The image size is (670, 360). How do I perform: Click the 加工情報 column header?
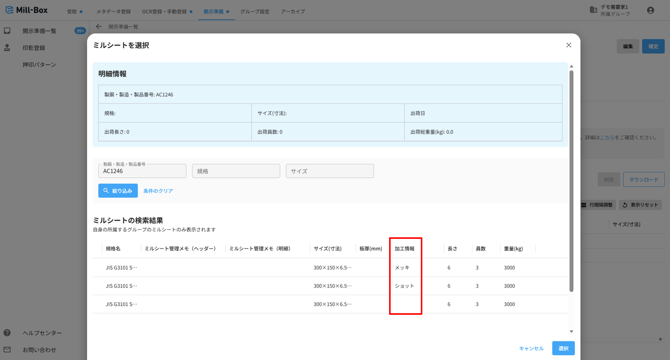404,249
